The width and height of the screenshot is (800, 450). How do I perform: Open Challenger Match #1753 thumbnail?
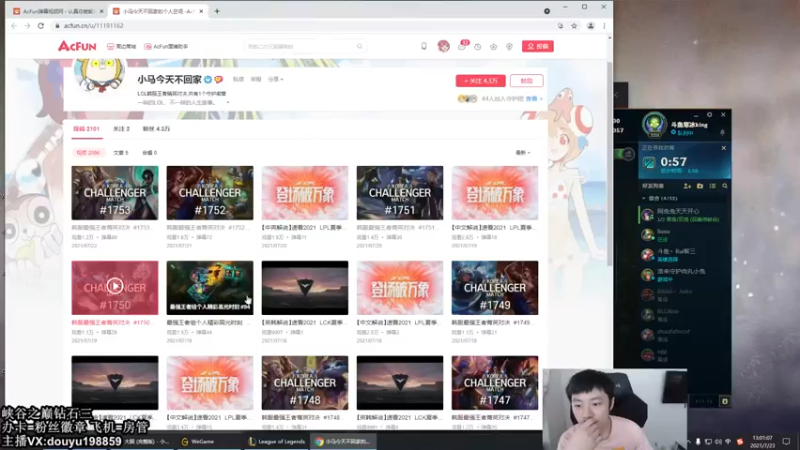[x=115, y=193]
